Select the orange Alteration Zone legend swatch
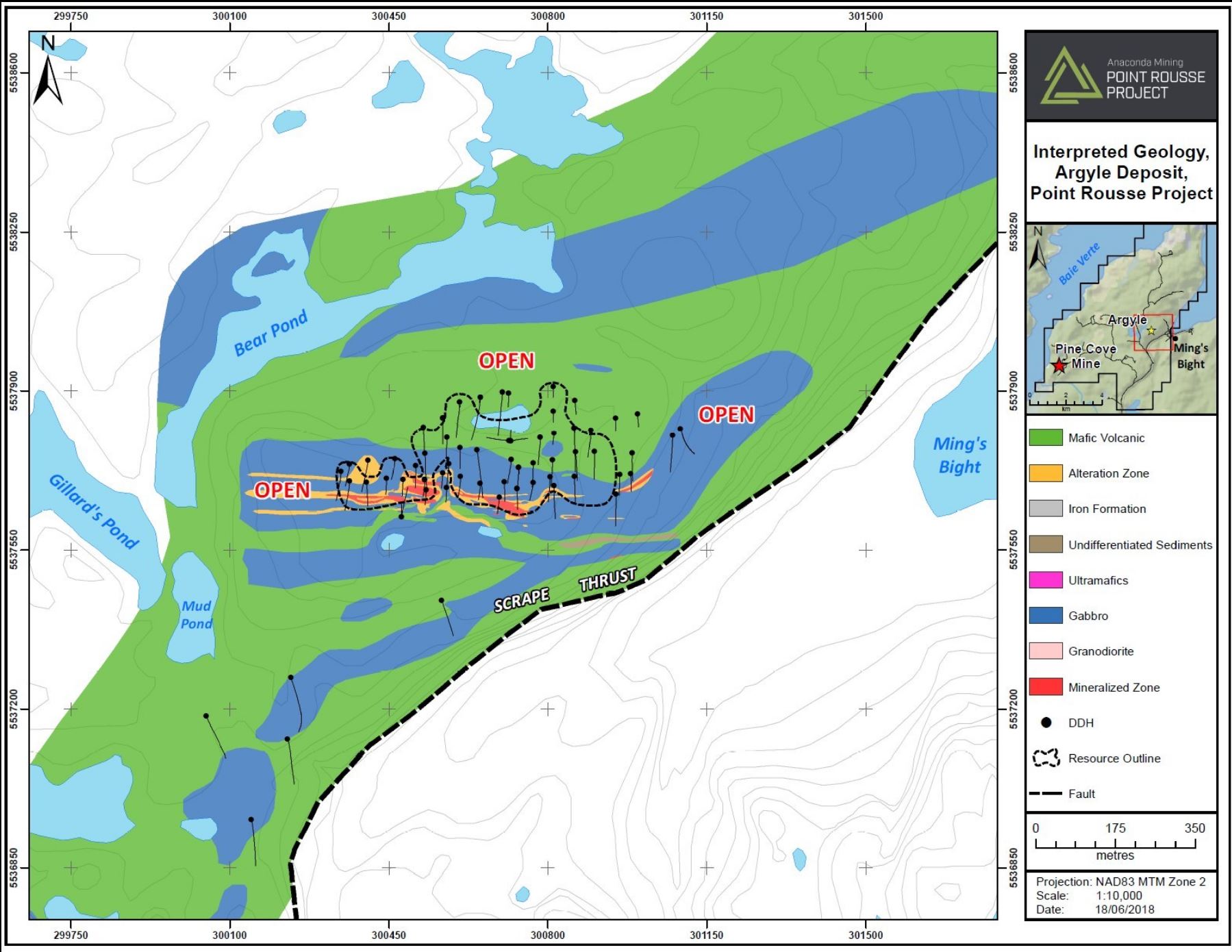This screenshot has width=1232, height=952. click(1046, 473)
